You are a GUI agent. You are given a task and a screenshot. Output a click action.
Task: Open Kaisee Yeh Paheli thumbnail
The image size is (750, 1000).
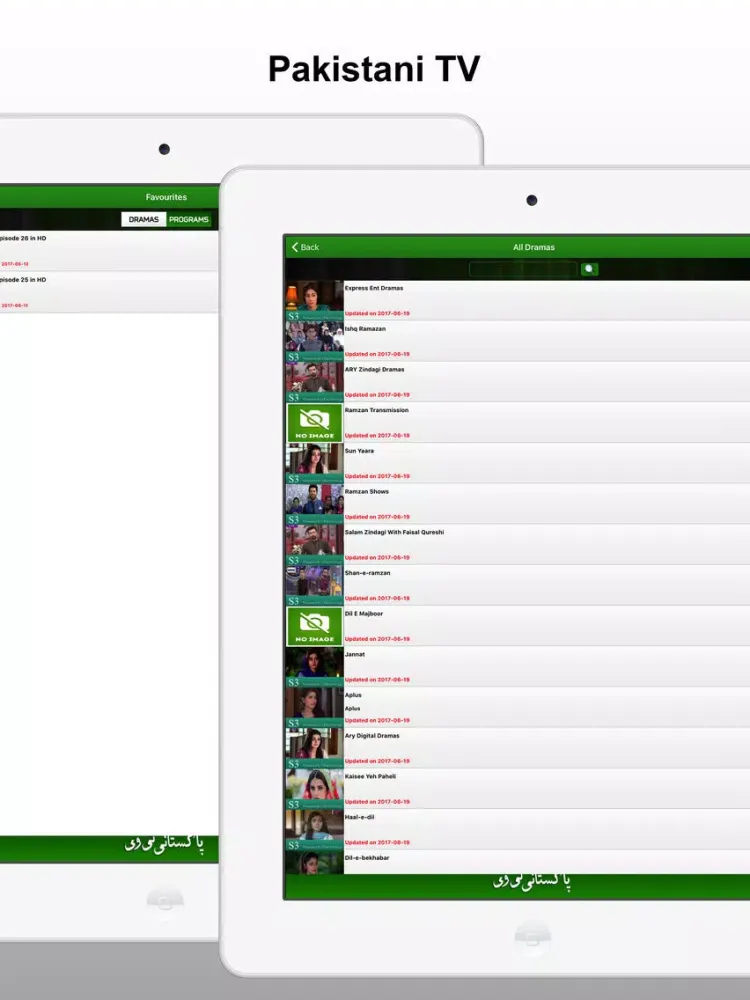(314, 789)
